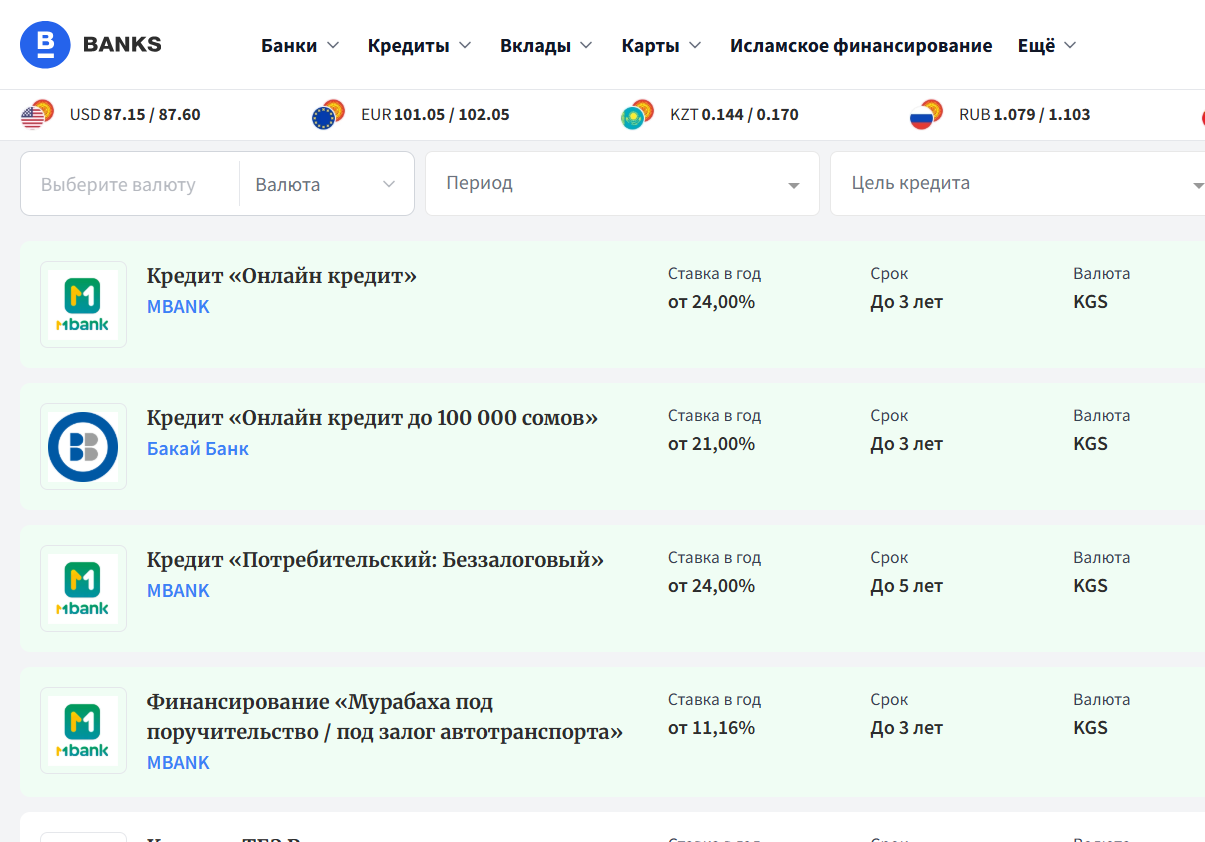Screen dimensions: 1205x842
Task: Focus the Выберите валюту input field
Action: click(x=130, y=184)
